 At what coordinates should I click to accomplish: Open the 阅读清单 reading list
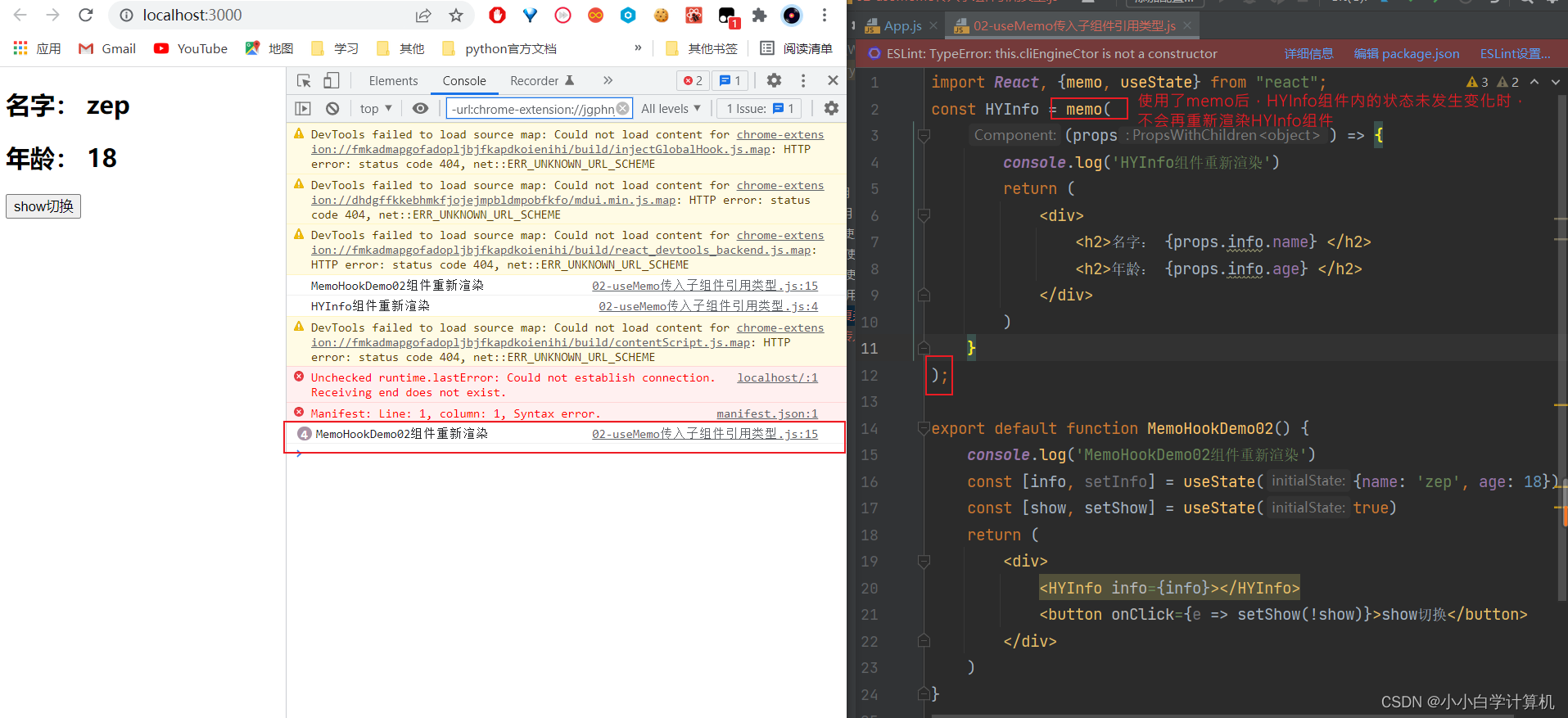(796, 48)
